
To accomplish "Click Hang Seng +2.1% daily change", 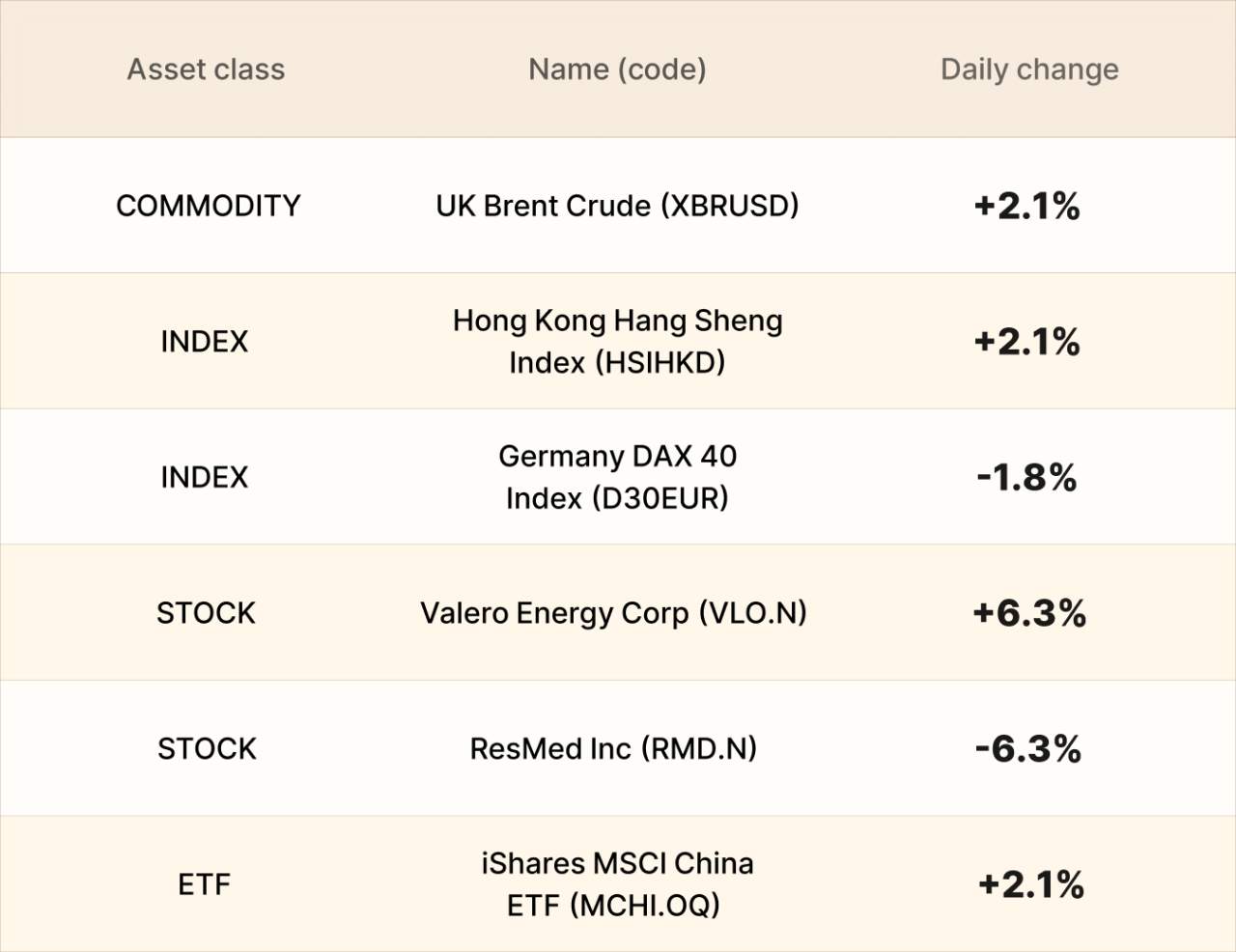I will click(x=1027, y=342).
